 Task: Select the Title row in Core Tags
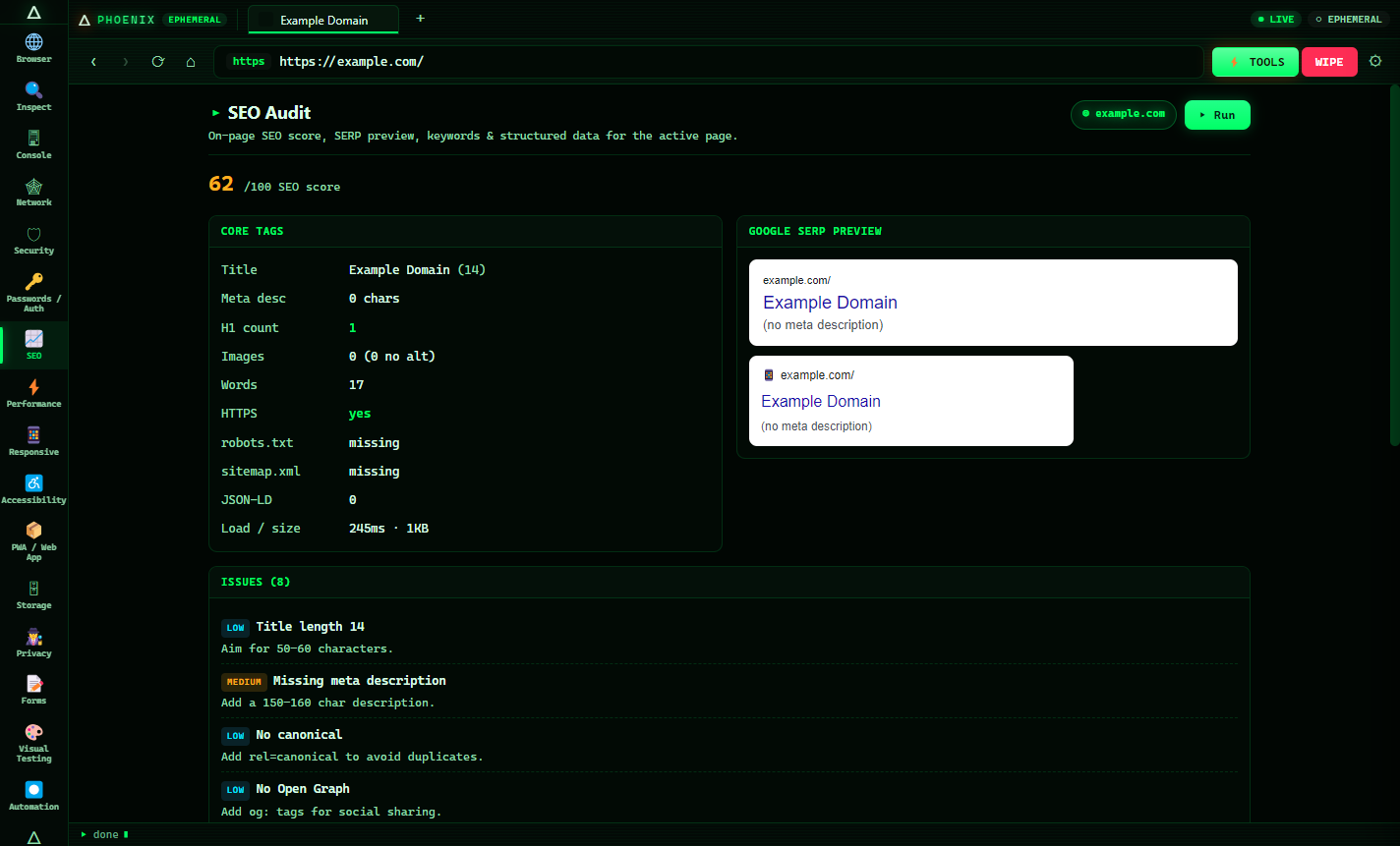pos(465,269)
